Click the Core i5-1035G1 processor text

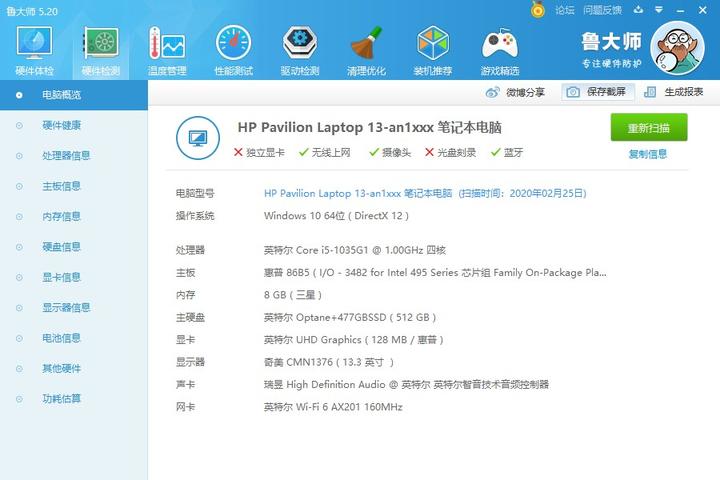(x=354, y=250)
